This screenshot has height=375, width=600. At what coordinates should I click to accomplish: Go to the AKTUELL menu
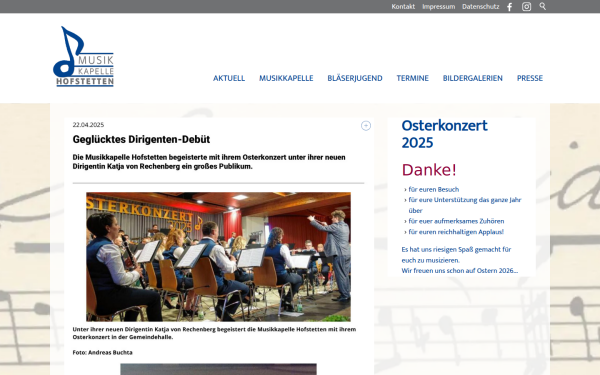click(229, 78)
